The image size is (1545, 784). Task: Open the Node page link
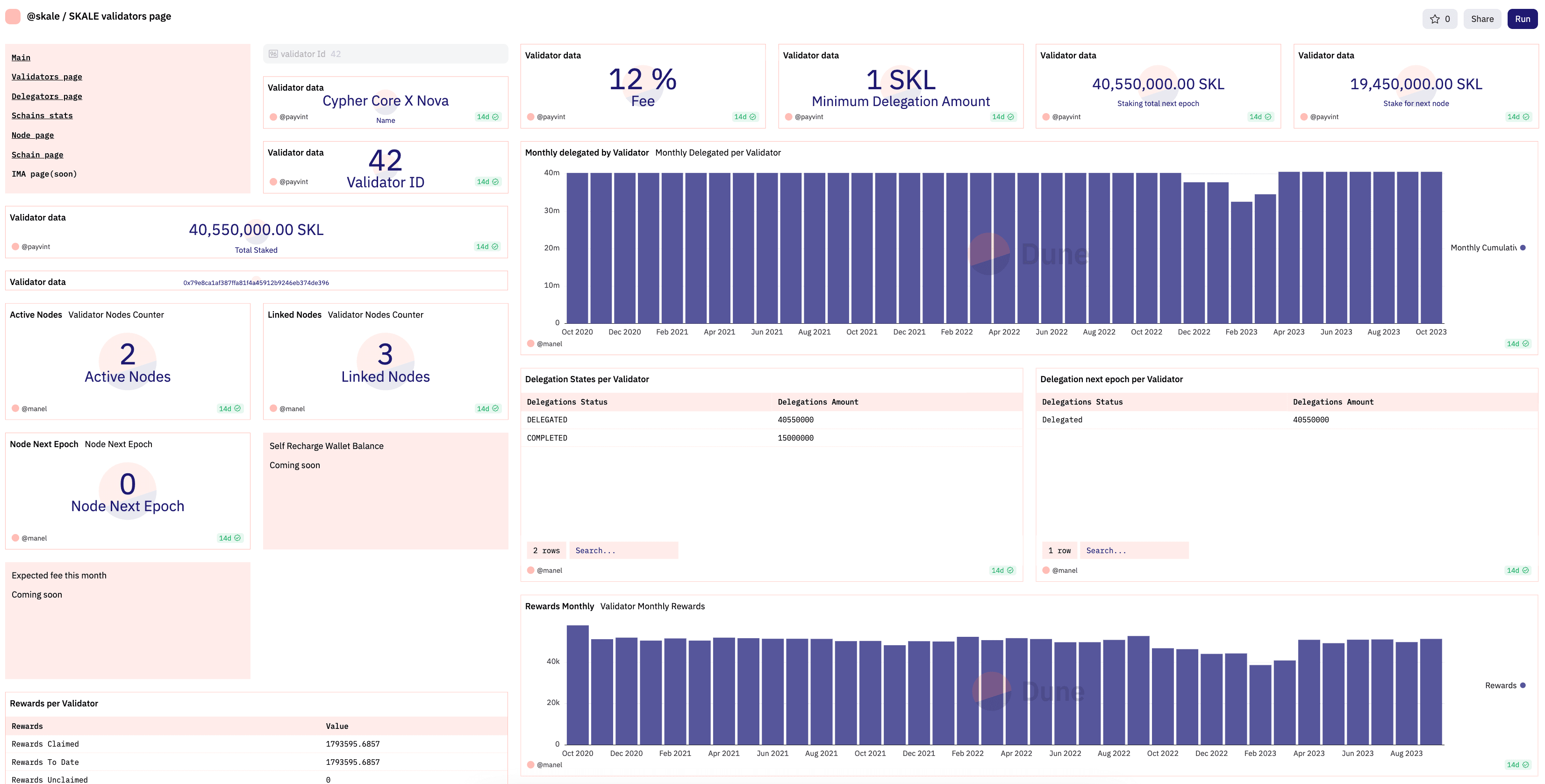tap(32, 135)
